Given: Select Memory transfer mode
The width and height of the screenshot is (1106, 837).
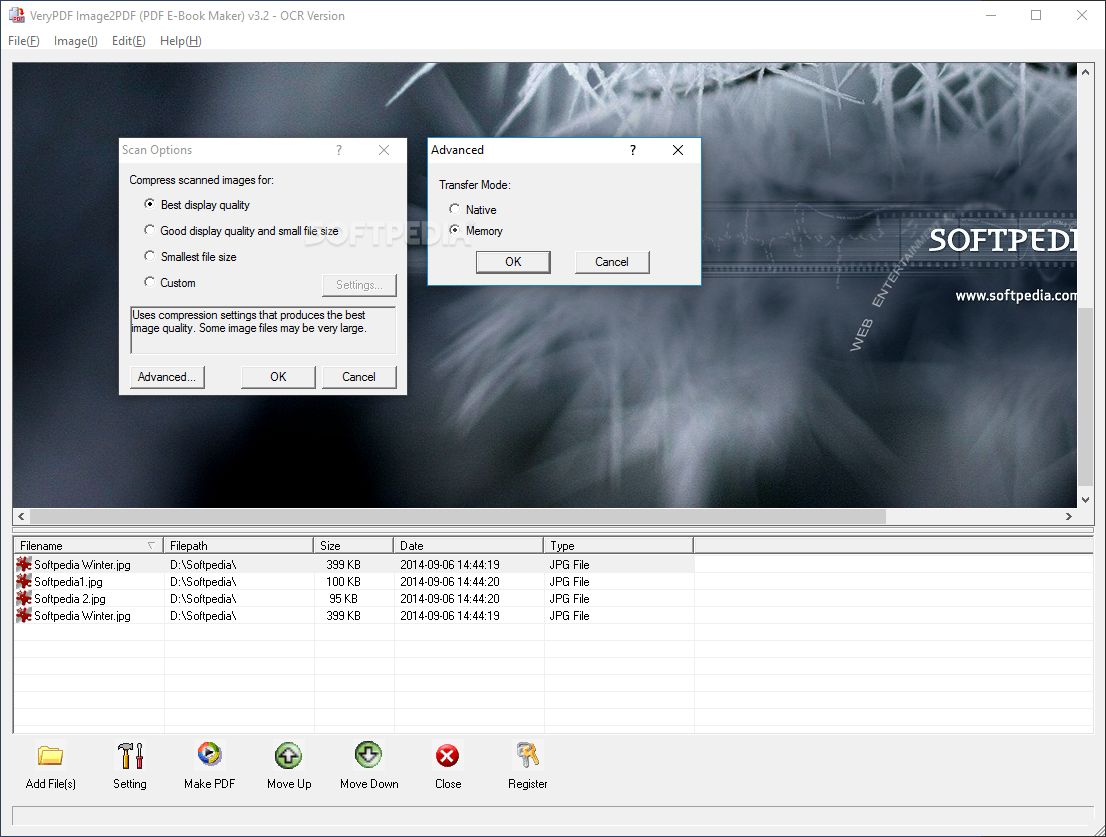Looking at the screenshot, I should pos(454,230).
